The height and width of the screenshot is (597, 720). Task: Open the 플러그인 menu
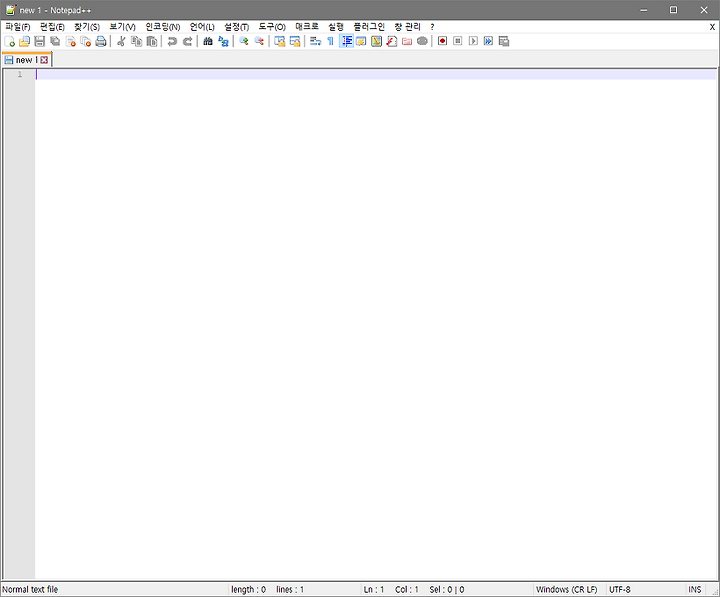pyautogui.click(x=369, y=27)
